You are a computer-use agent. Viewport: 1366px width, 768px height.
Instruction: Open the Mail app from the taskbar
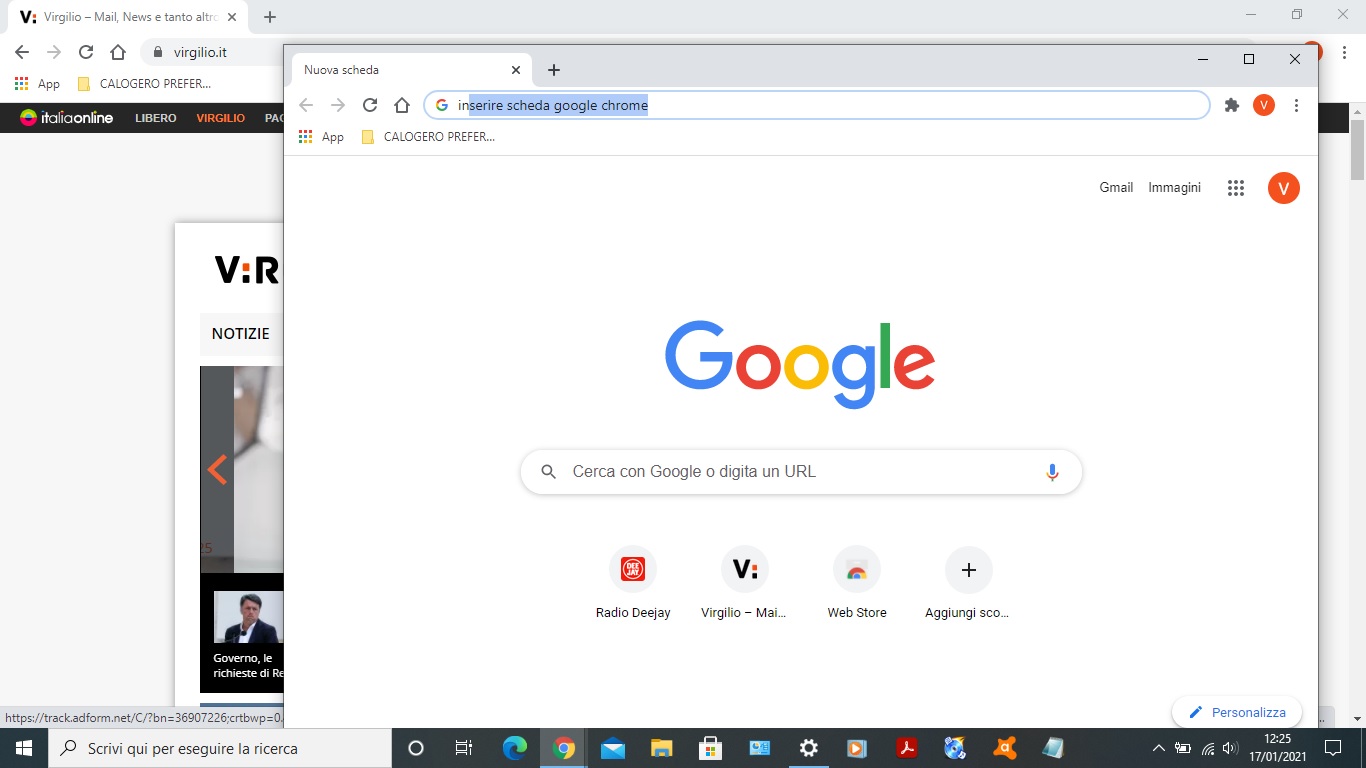click(612, 748)
